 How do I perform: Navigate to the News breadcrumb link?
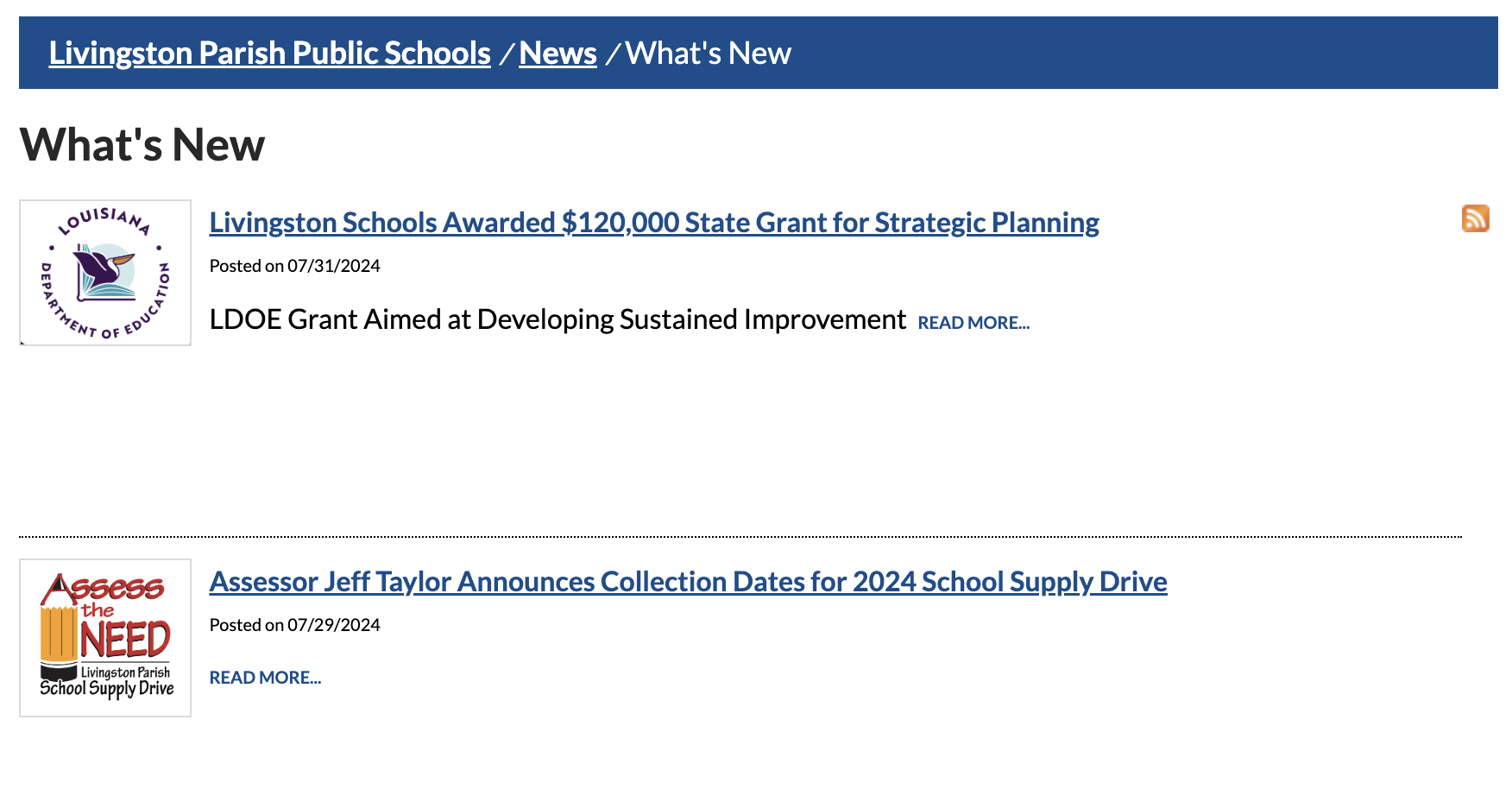(558, 53)
